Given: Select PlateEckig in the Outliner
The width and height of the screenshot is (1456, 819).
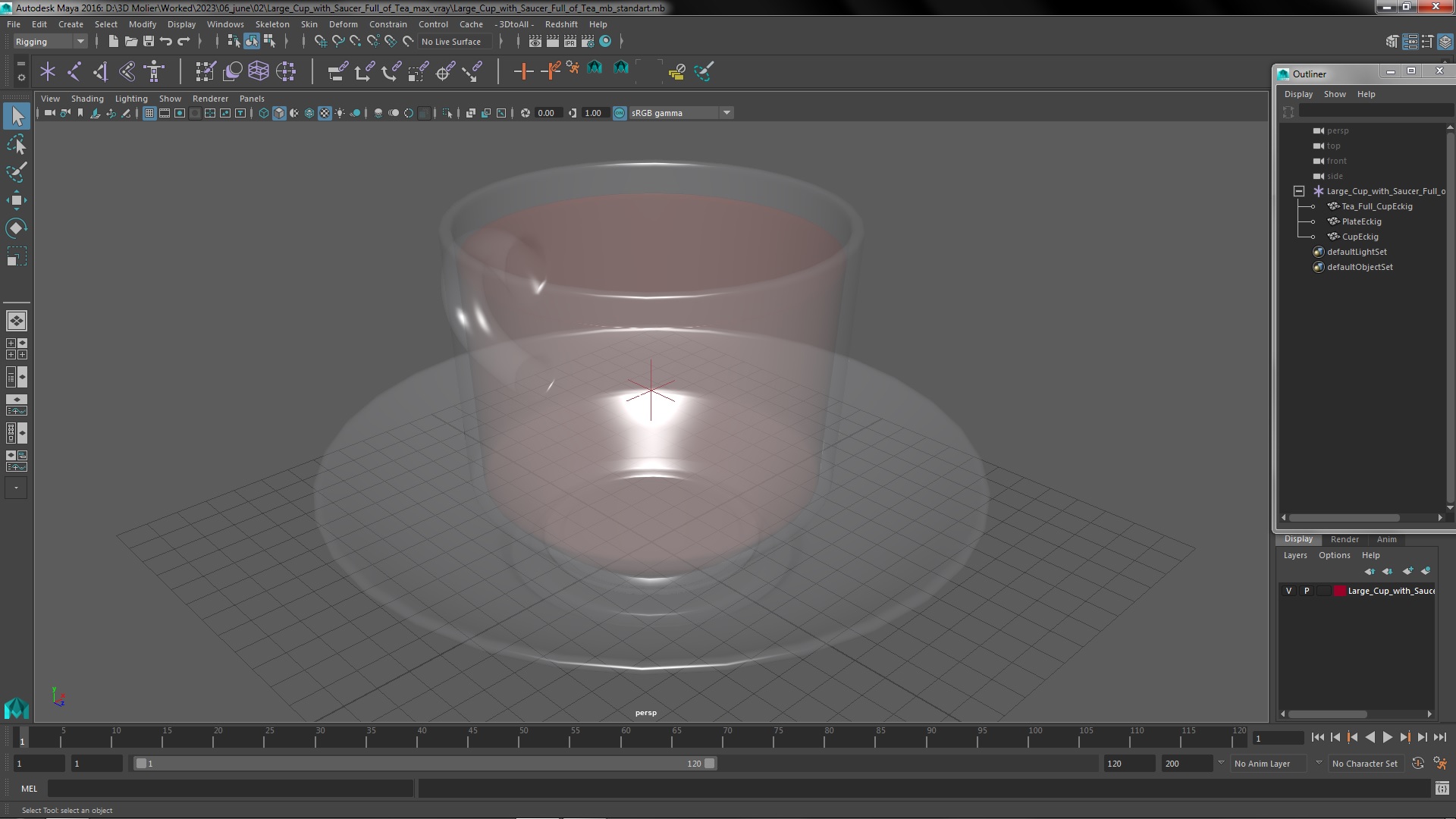Looking at the screenshot, I should (x=1361, y=221).
